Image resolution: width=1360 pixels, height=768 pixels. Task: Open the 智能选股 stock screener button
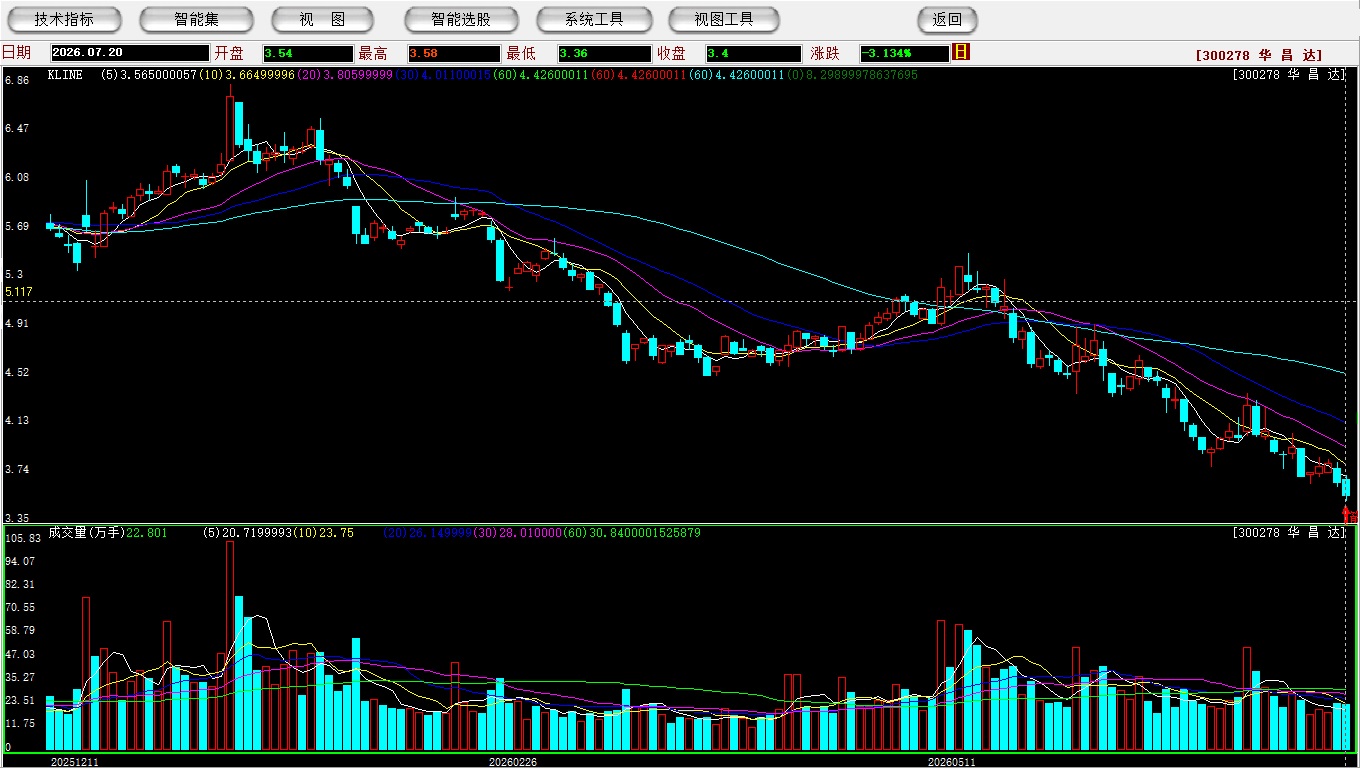click(461, 19)
